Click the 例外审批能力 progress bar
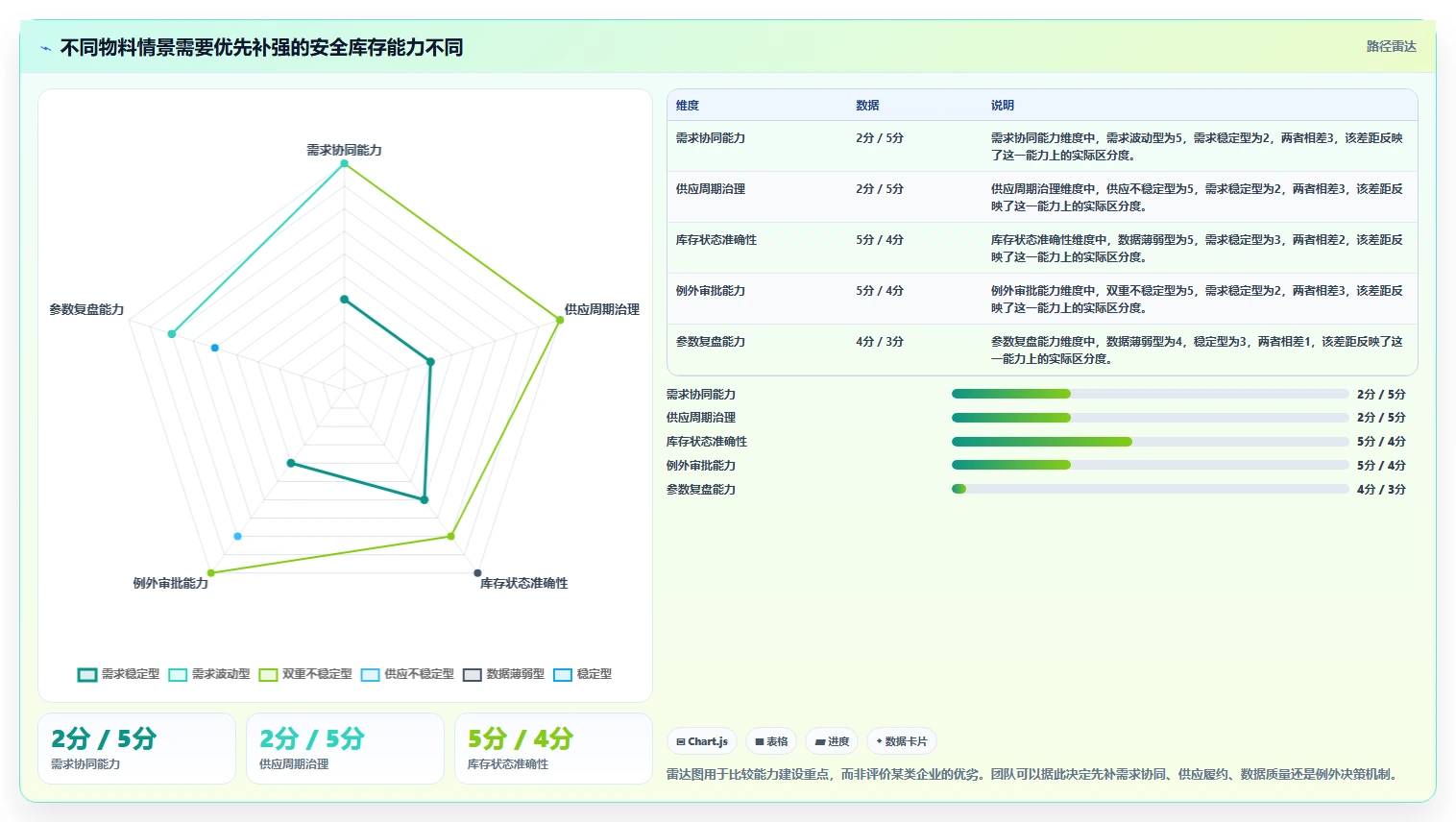Screen dimensions: 1456x822 pos(1150,465)
